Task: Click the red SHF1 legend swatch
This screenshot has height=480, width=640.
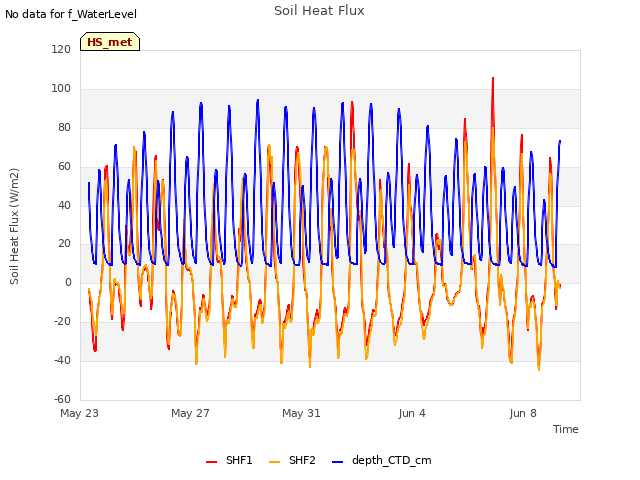Action: pos(211,462)
